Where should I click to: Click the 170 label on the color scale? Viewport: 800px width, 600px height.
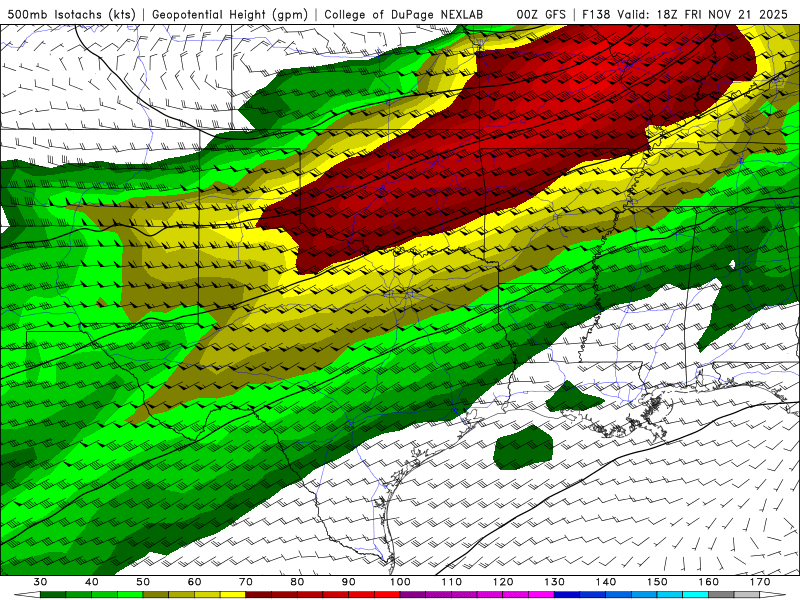tap(760, 582)
